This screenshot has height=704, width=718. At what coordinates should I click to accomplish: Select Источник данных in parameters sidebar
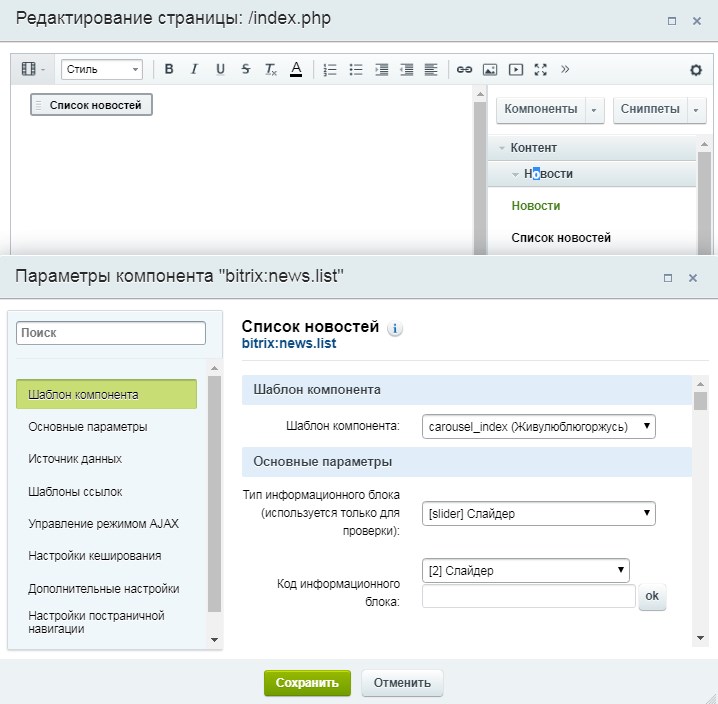tap(75, 459)
